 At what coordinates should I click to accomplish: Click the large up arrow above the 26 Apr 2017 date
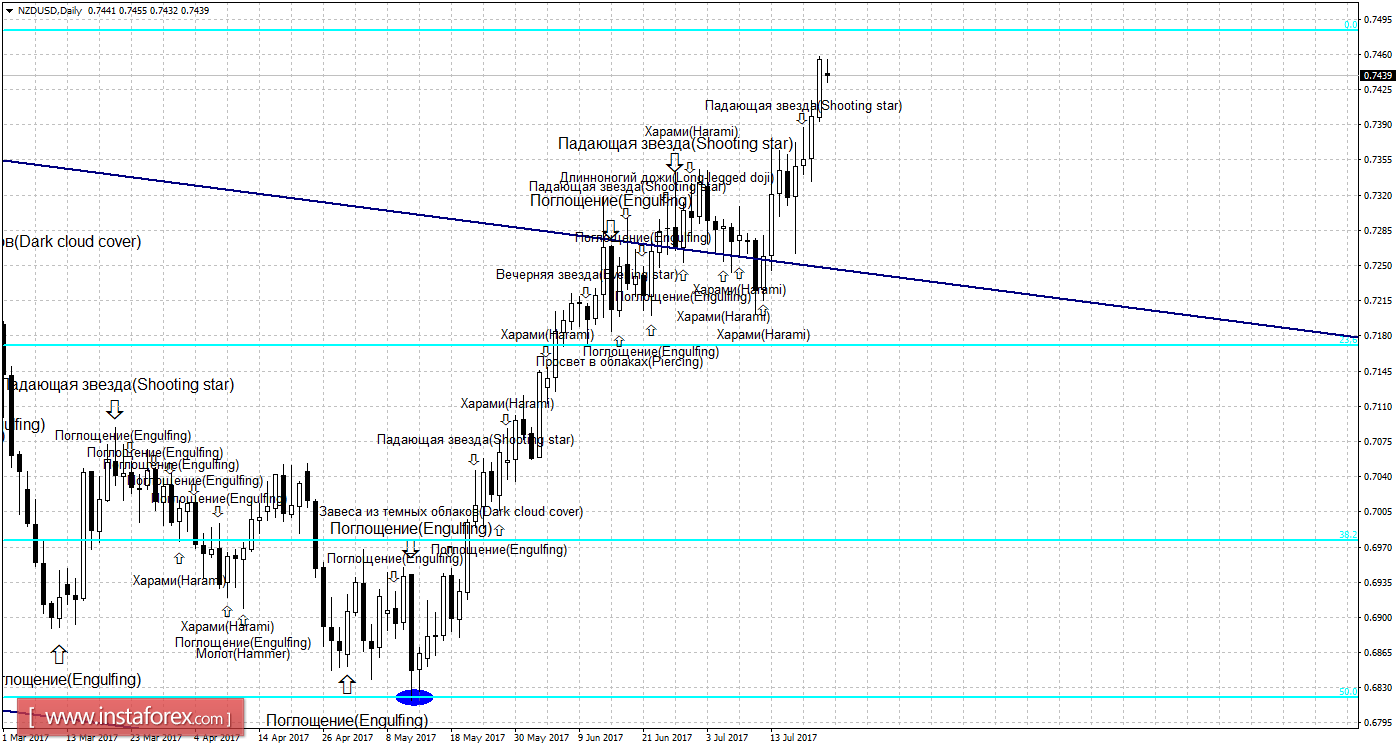(x=347, y=684)
